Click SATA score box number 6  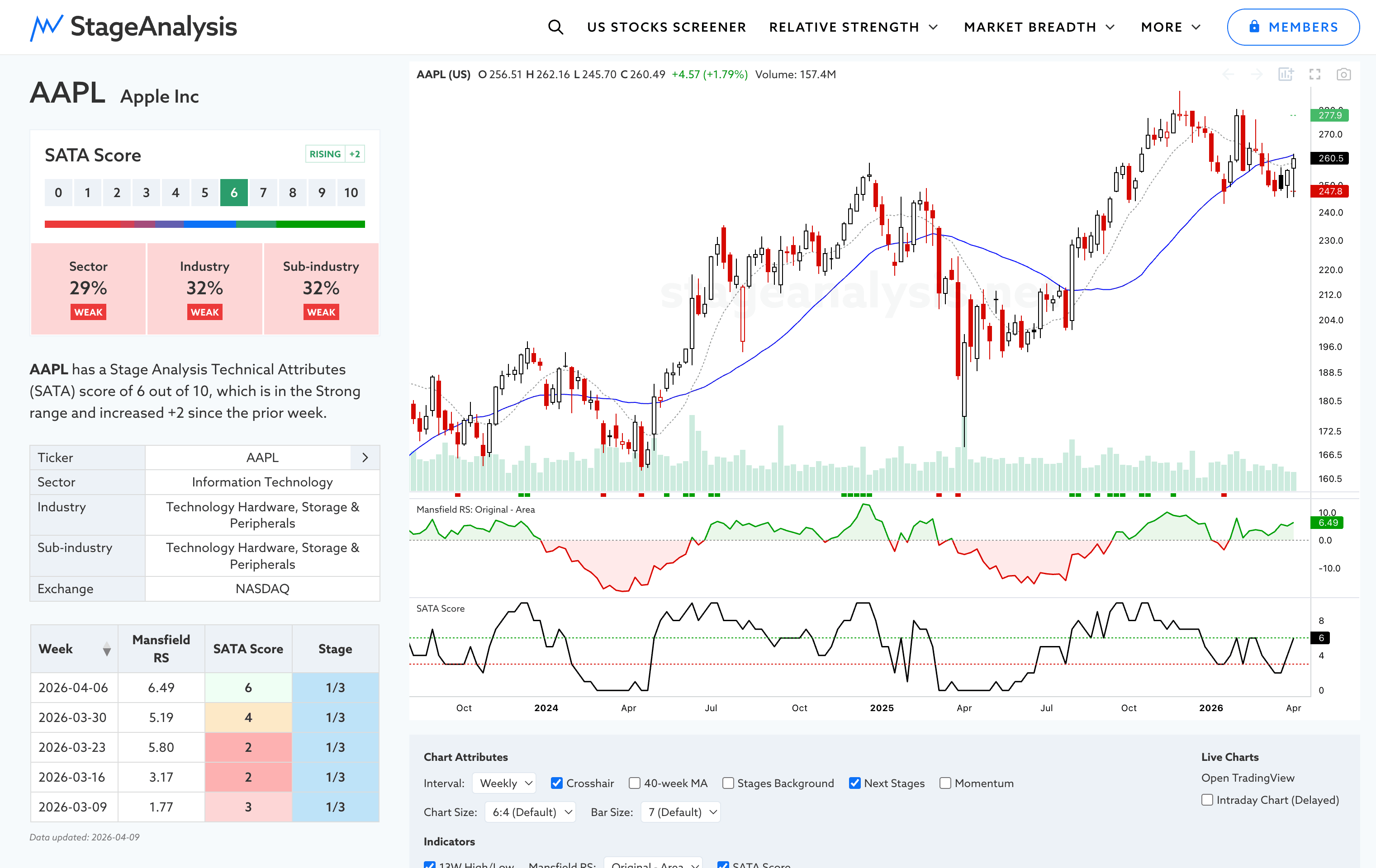(x=234, y=193)
